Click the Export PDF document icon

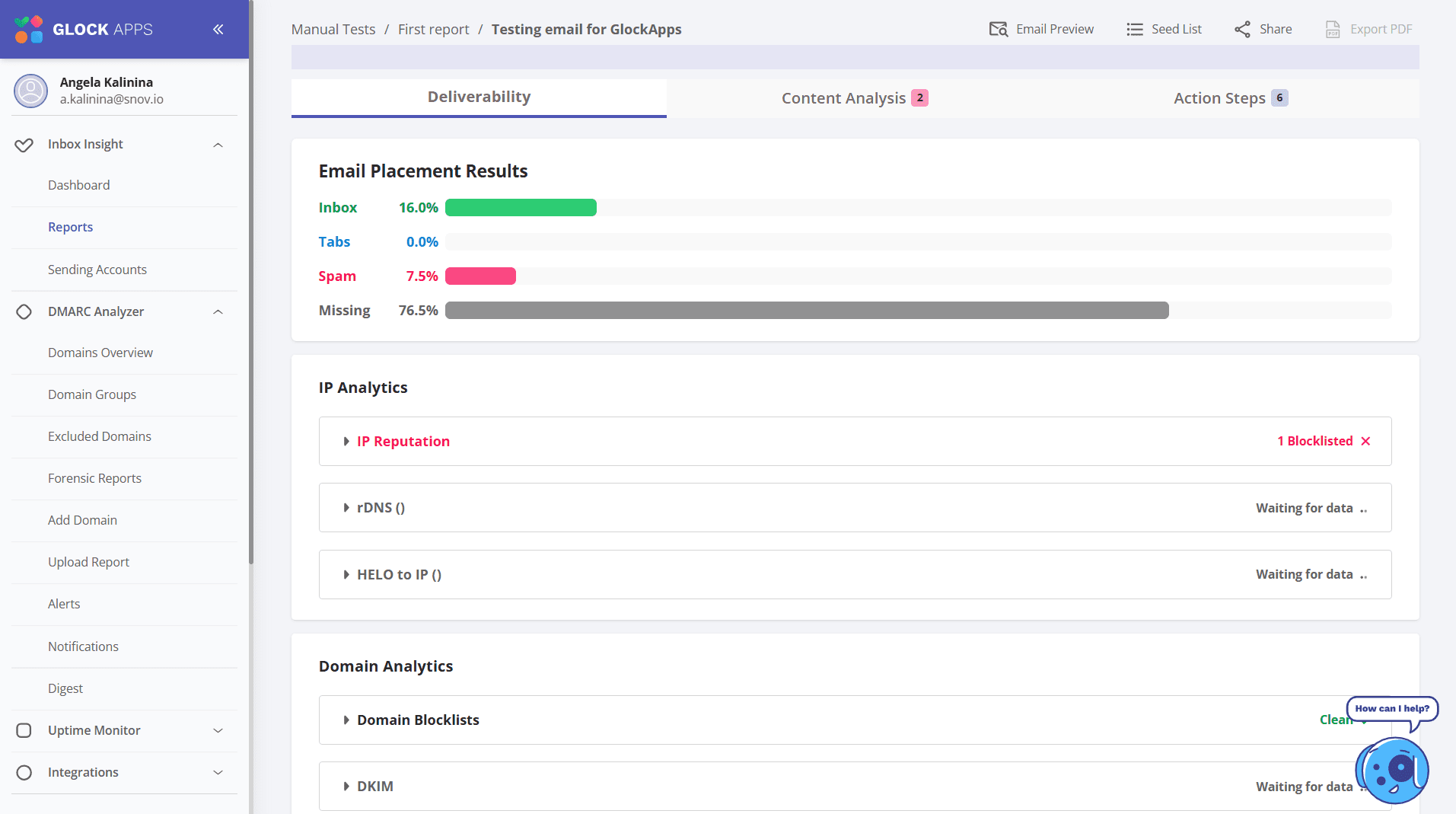coord(1333,29)
